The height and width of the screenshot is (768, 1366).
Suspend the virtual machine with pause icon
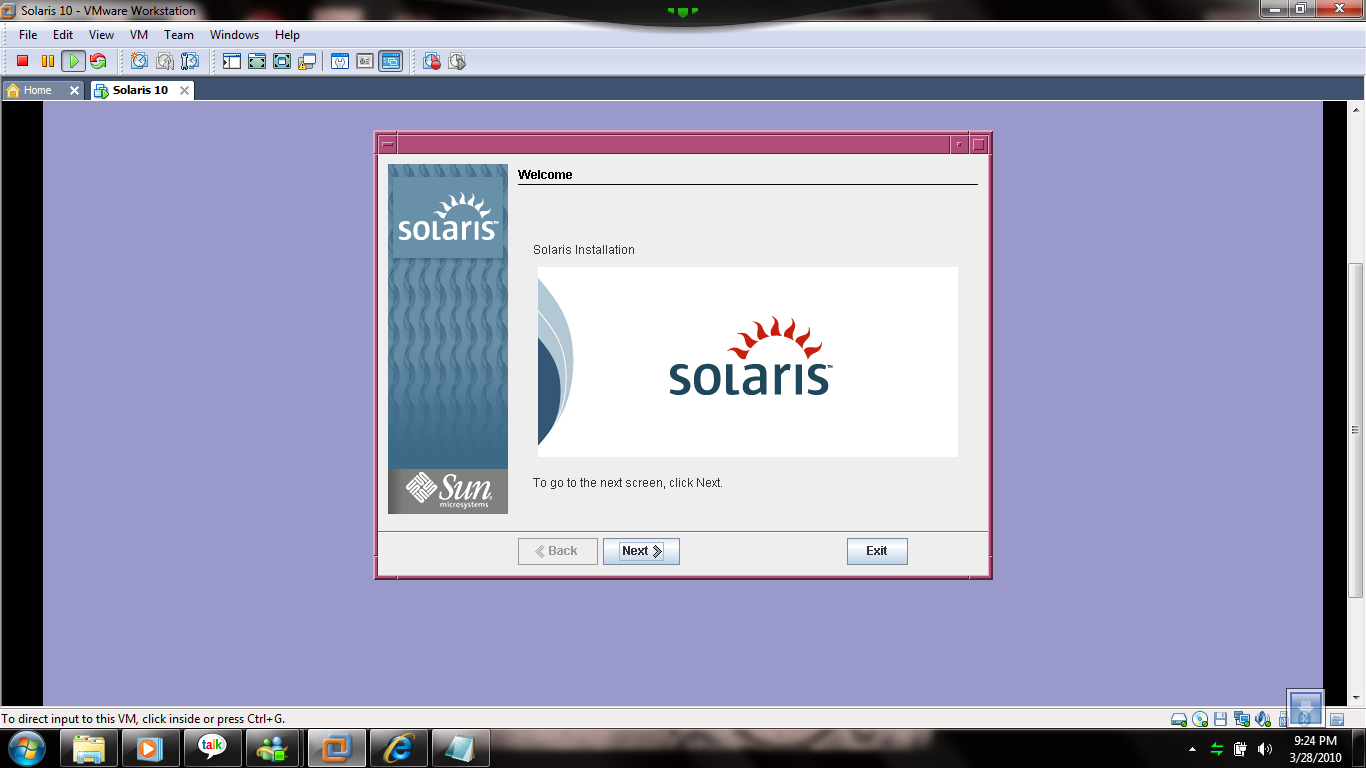pyautogui.click(x=47, y=62)
